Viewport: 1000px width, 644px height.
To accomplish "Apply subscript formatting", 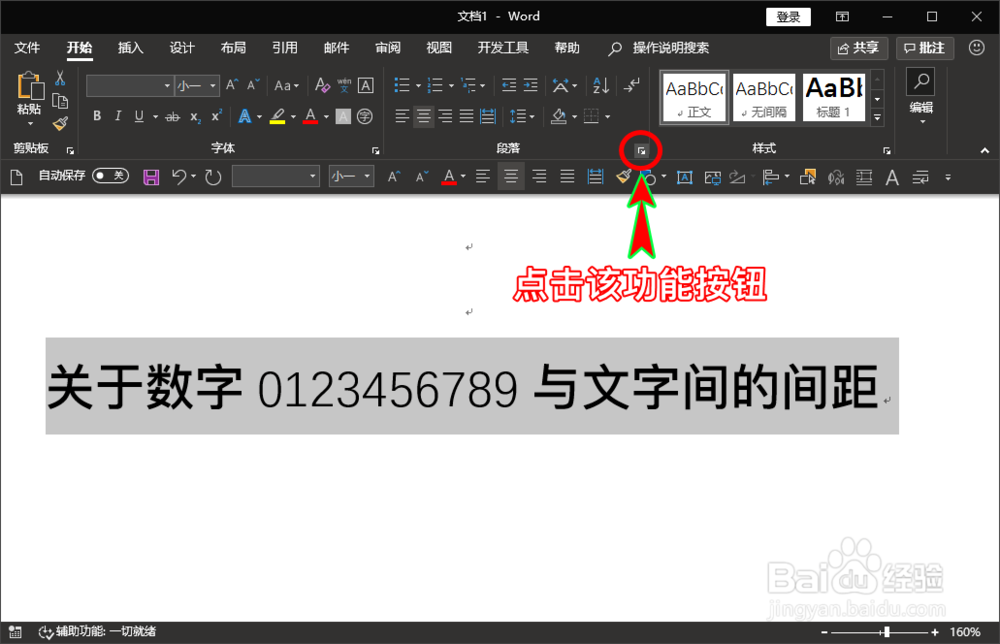I will (x=194, y=116).
